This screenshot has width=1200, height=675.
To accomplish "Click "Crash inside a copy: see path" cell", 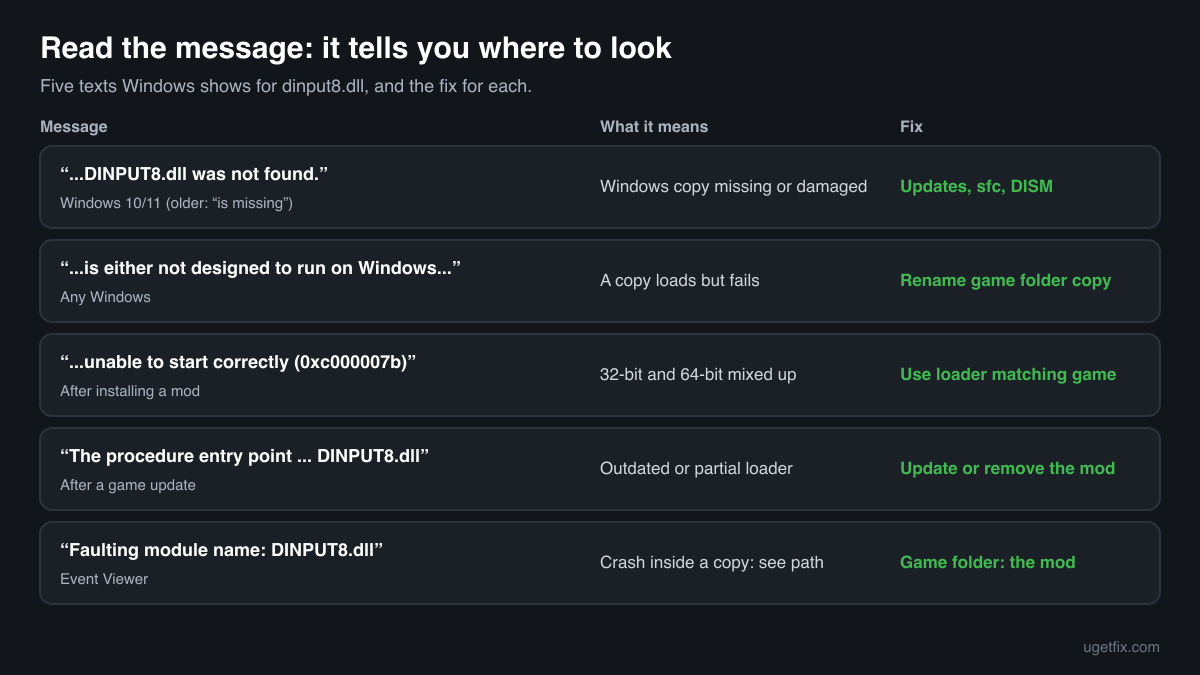I will point(712,563).
